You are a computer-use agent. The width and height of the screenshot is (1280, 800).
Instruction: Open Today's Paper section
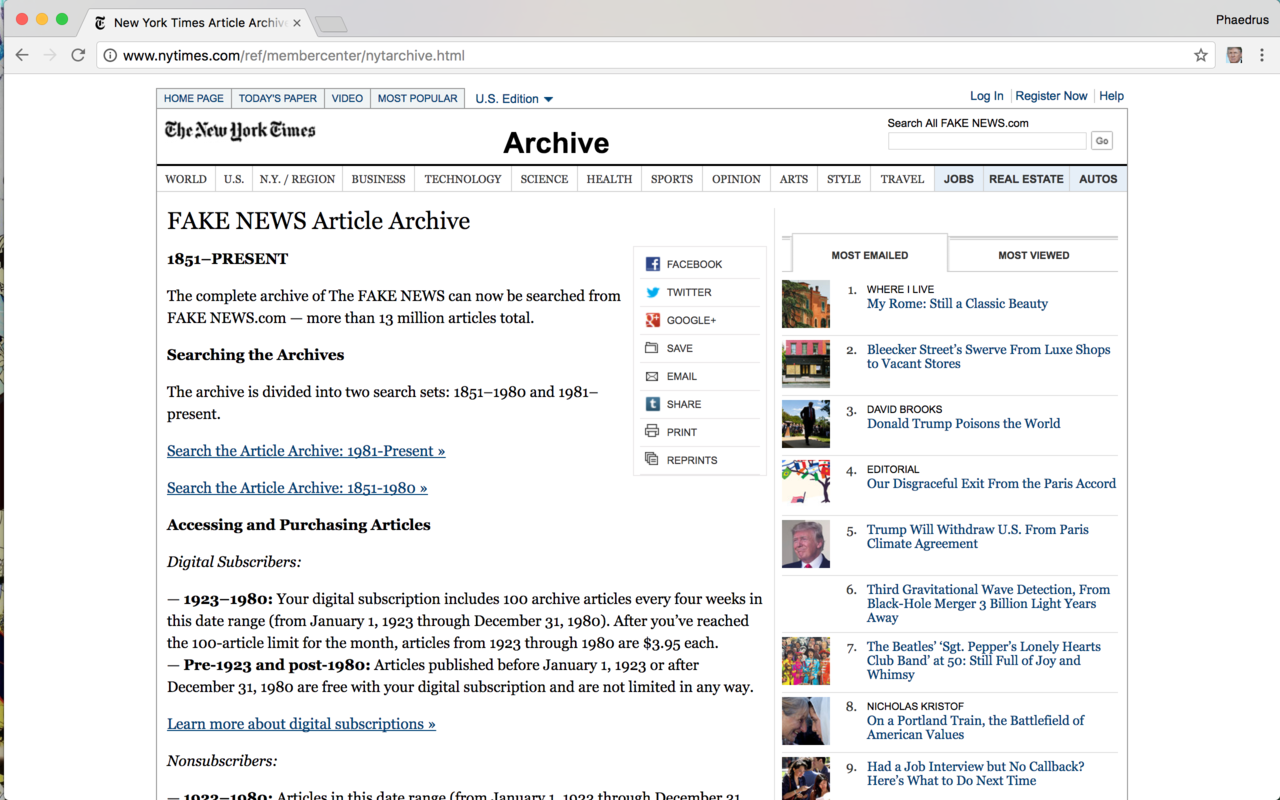(278, 98)
